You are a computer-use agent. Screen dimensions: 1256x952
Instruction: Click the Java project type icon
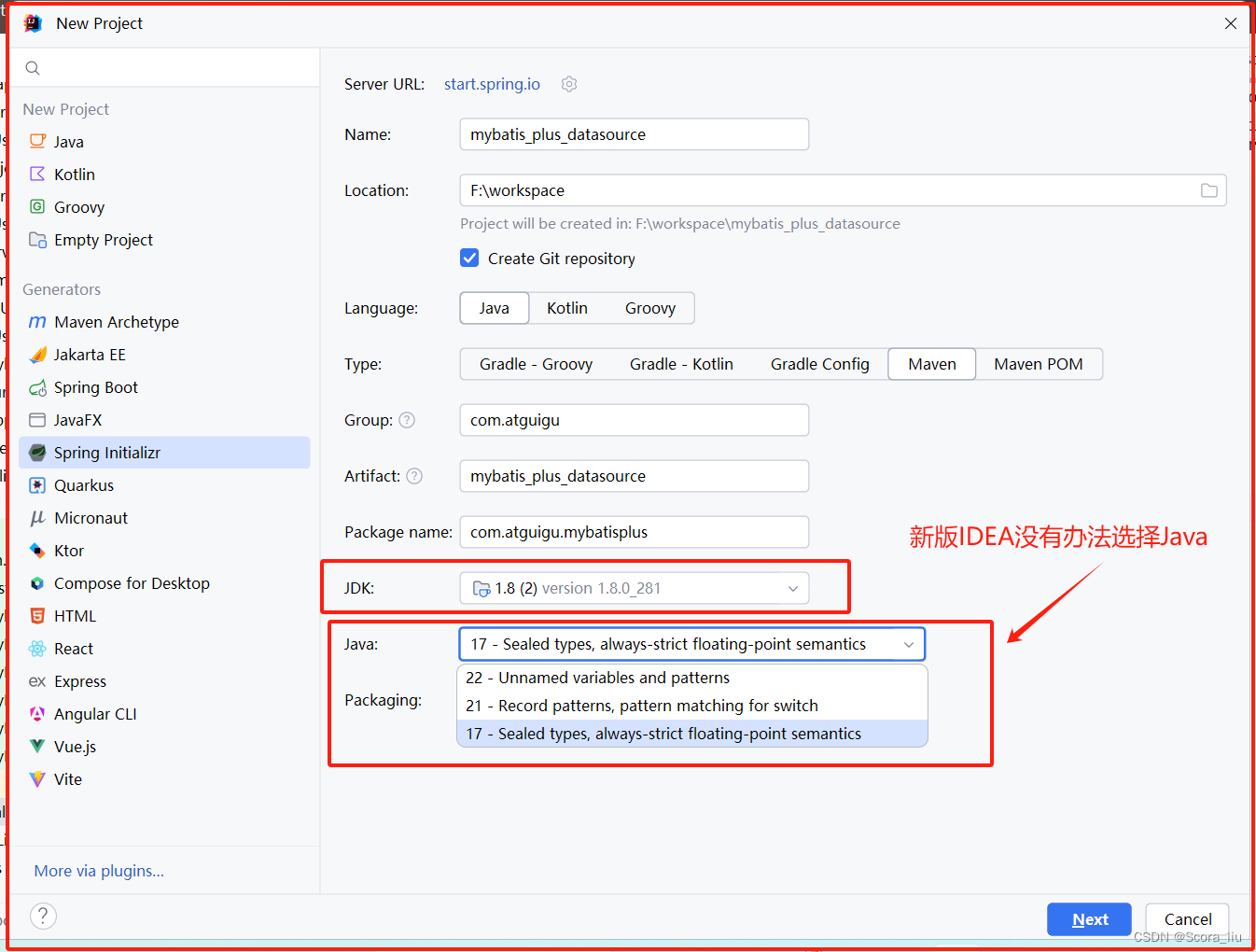[x=37, y=142]
